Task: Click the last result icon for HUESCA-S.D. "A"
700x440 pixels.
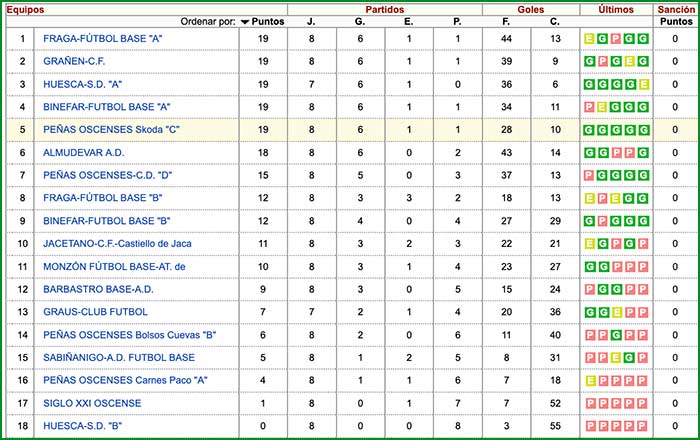Action: (645, 85)
